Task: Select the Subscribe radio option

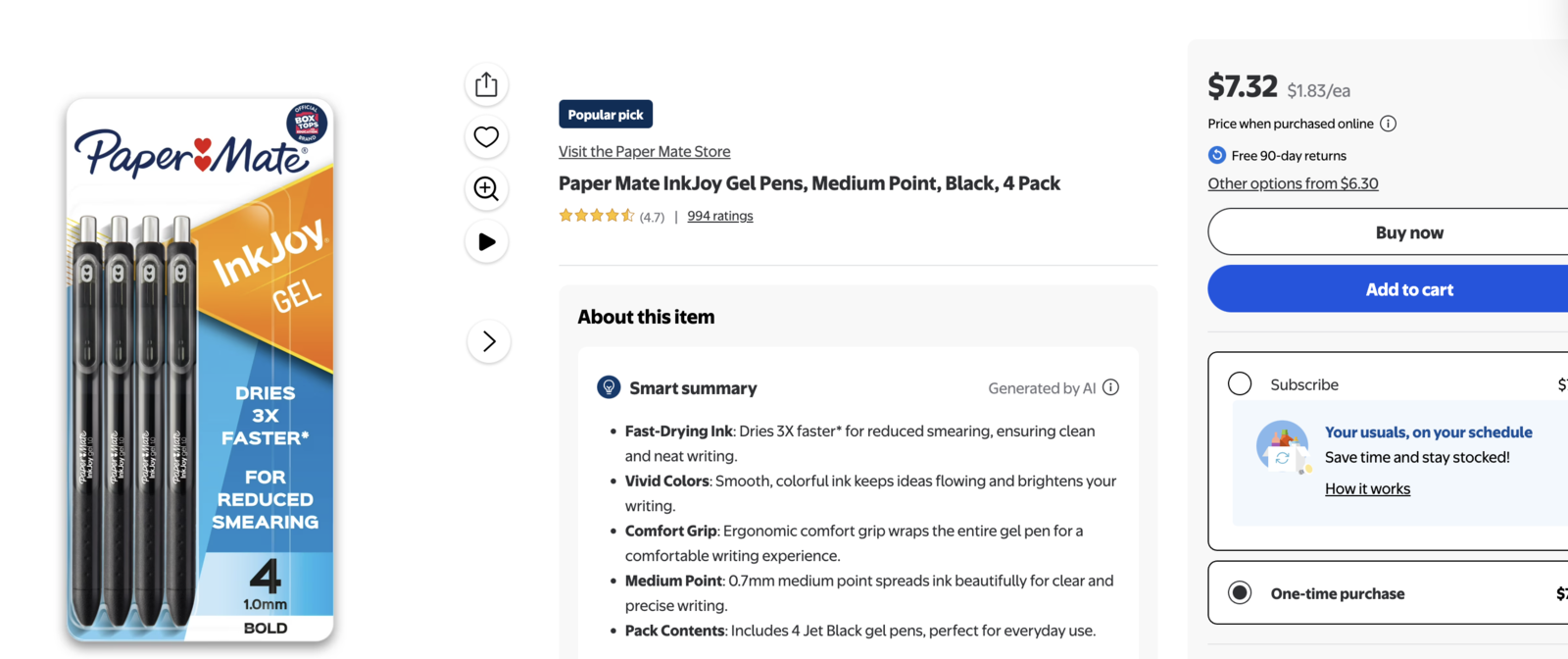Action: pyautogui.click(x=1240, y=383)
